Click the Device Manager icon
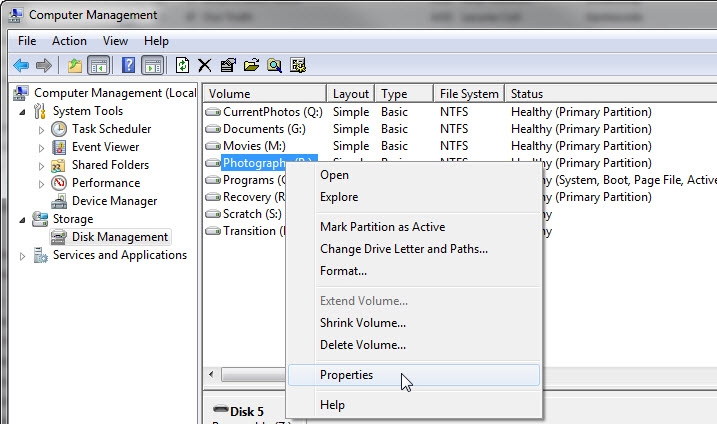 tap(59, 201)
